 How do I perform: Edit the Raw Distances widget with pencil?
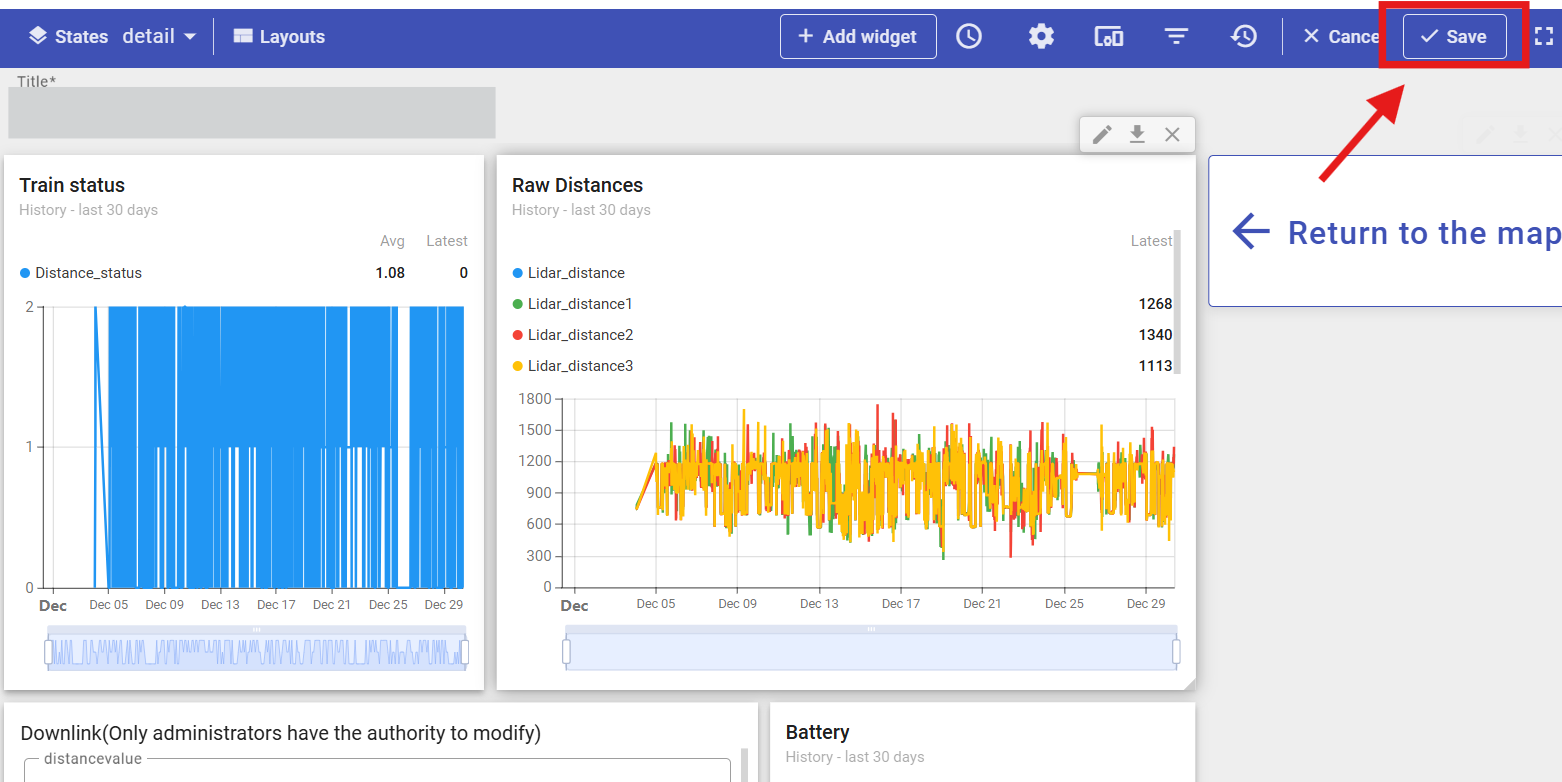tap(1102, 134)
